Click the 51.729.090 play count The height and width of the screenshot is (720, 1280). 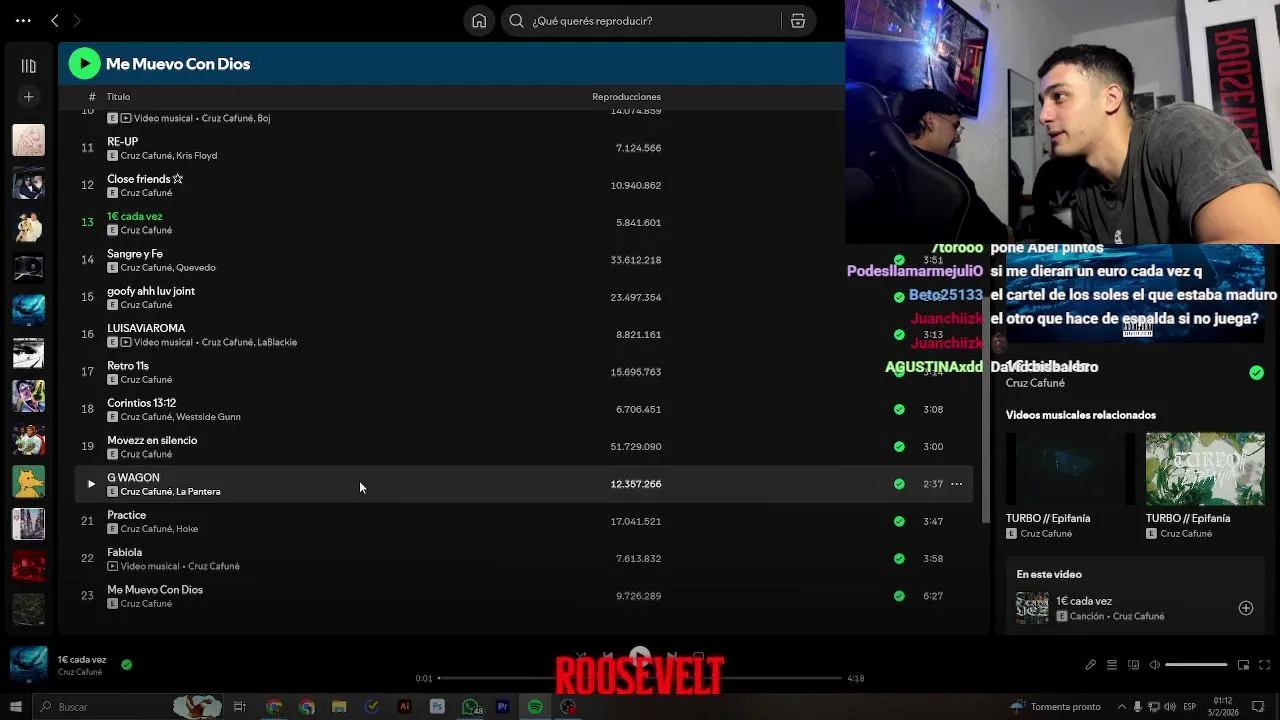coord(636,447)
